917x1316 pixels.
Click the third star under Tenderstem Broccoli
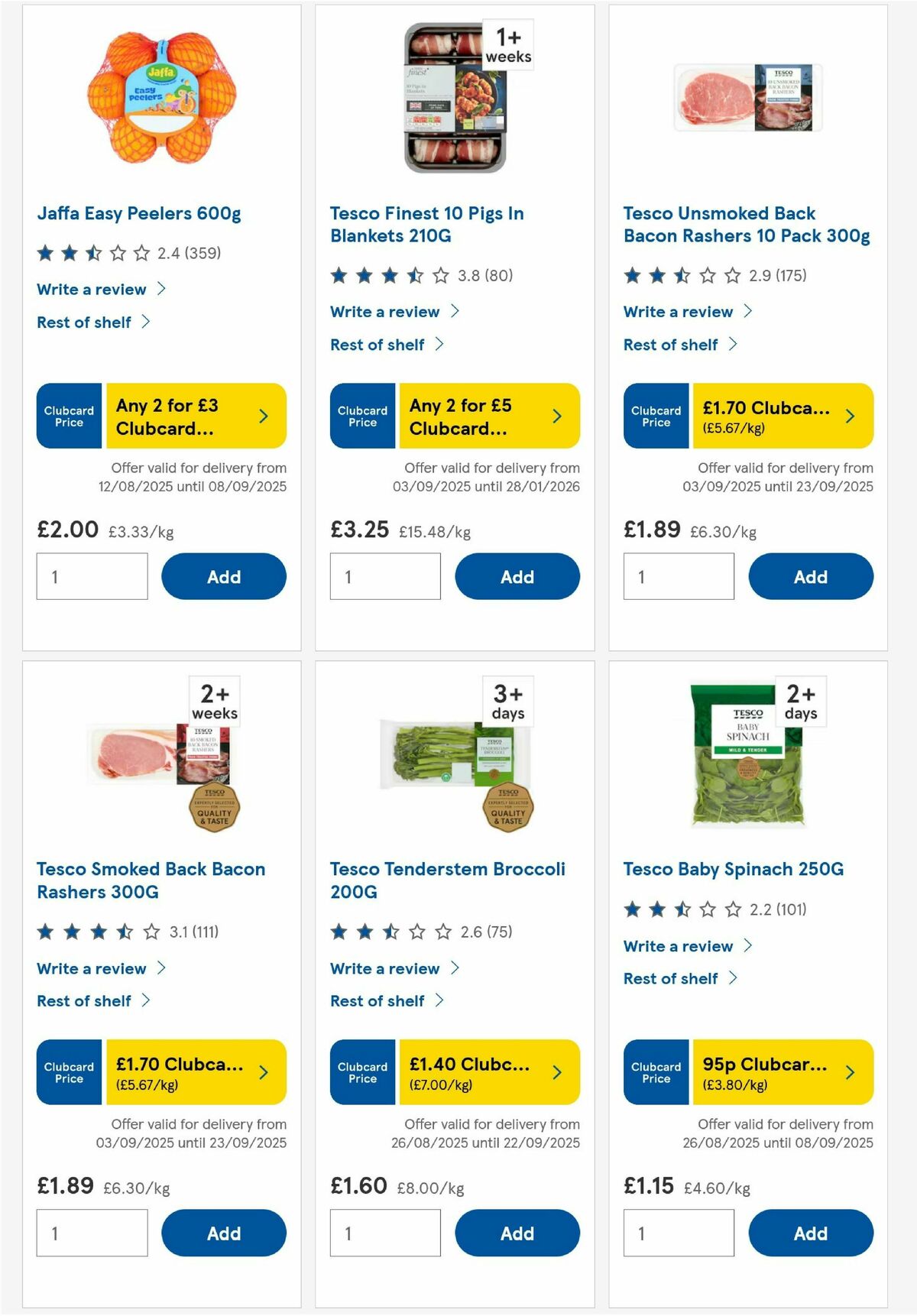[x=391, y=932]
